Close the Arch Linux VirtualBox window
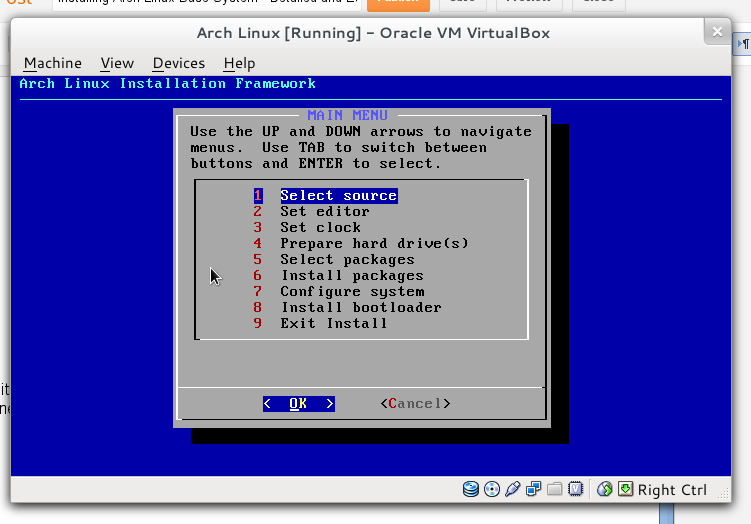Screen dimensions: 751x524 717,32
